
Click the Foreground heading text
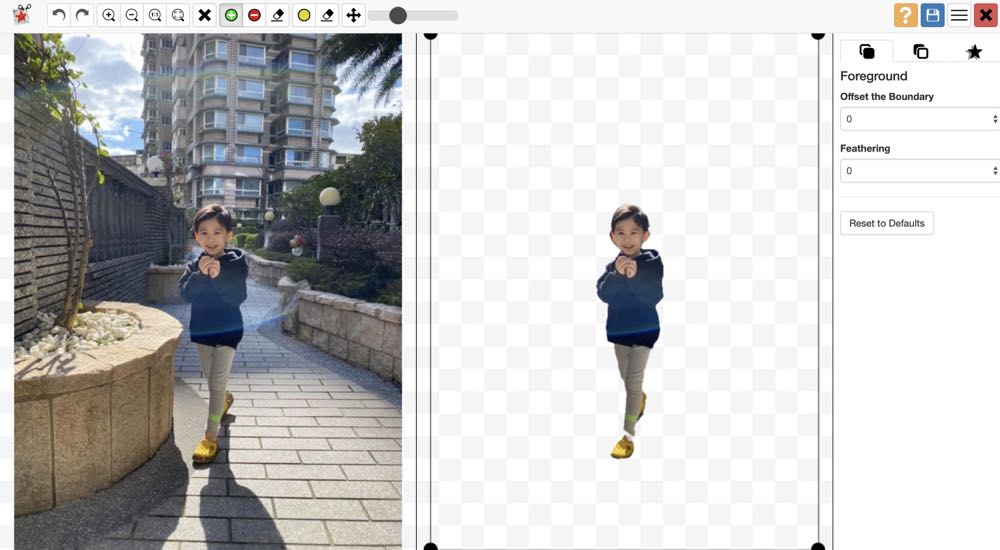(873, 76)
